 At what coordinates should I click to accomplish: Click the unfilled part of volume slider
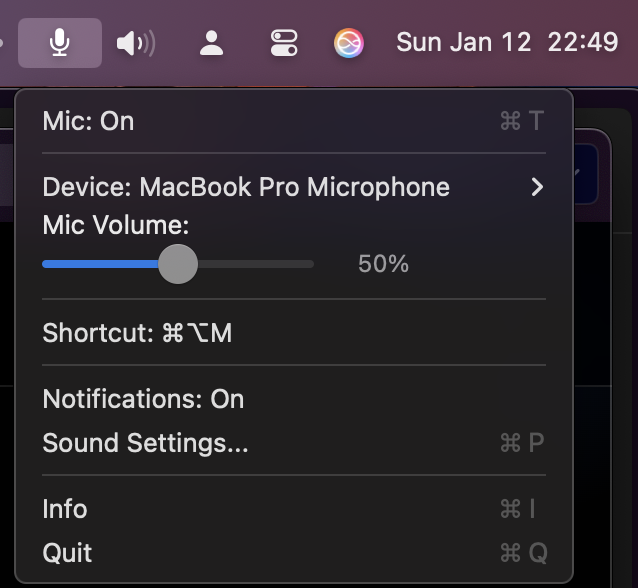(256, 264)
